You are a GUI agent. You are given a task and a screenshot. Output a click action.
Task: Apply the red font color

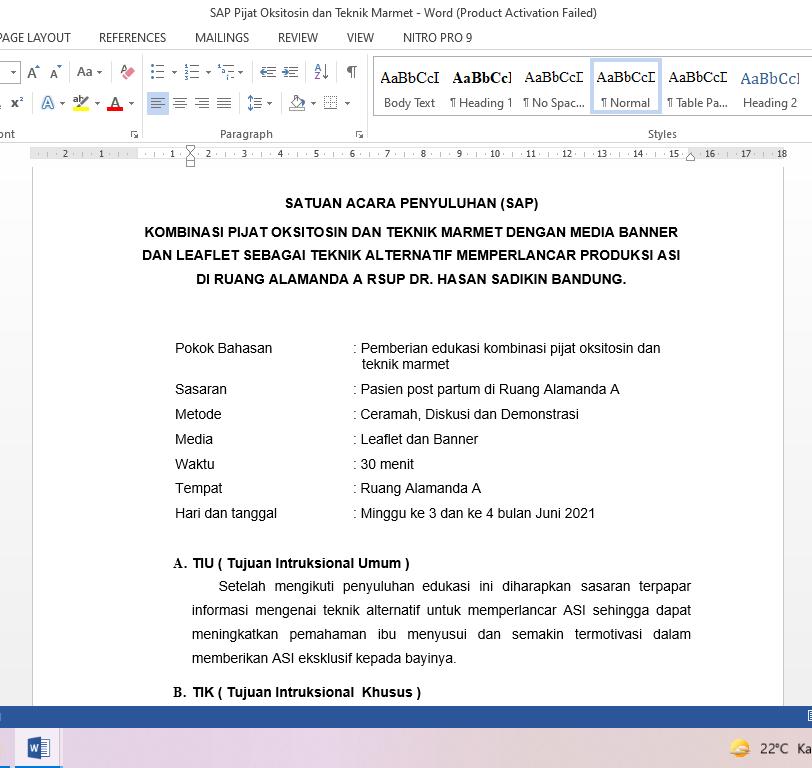(115, 104)
